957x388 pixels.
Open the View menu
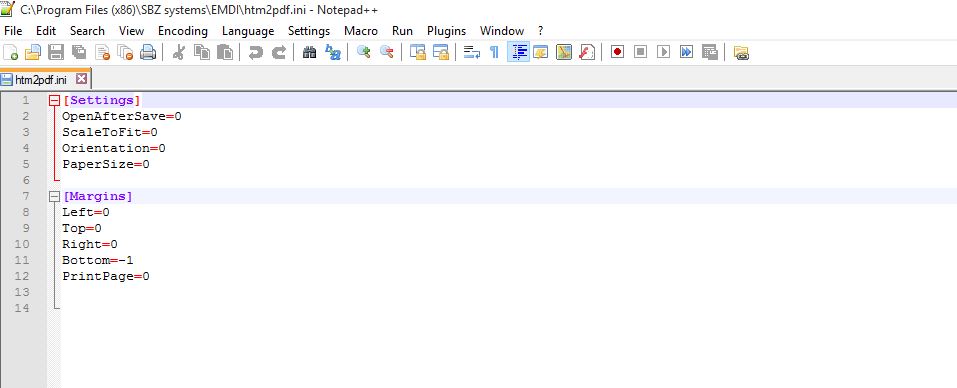[131, 31]
